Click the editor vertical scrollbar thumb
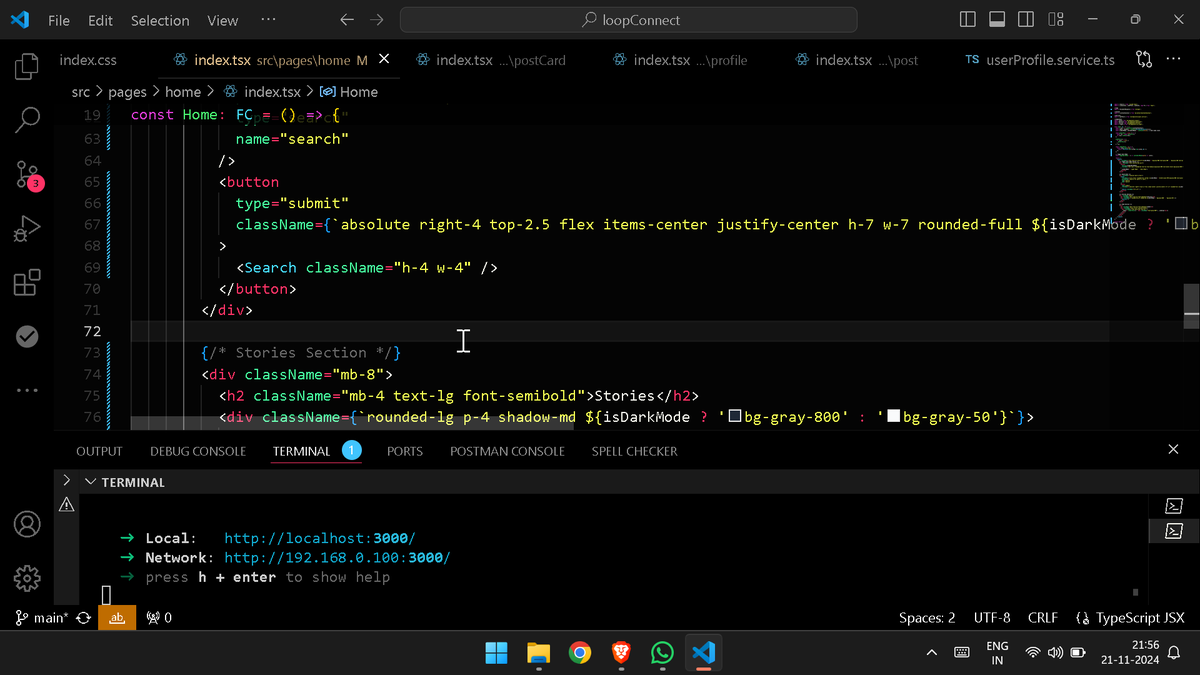1200x675 pixels. click(1191, 306)
